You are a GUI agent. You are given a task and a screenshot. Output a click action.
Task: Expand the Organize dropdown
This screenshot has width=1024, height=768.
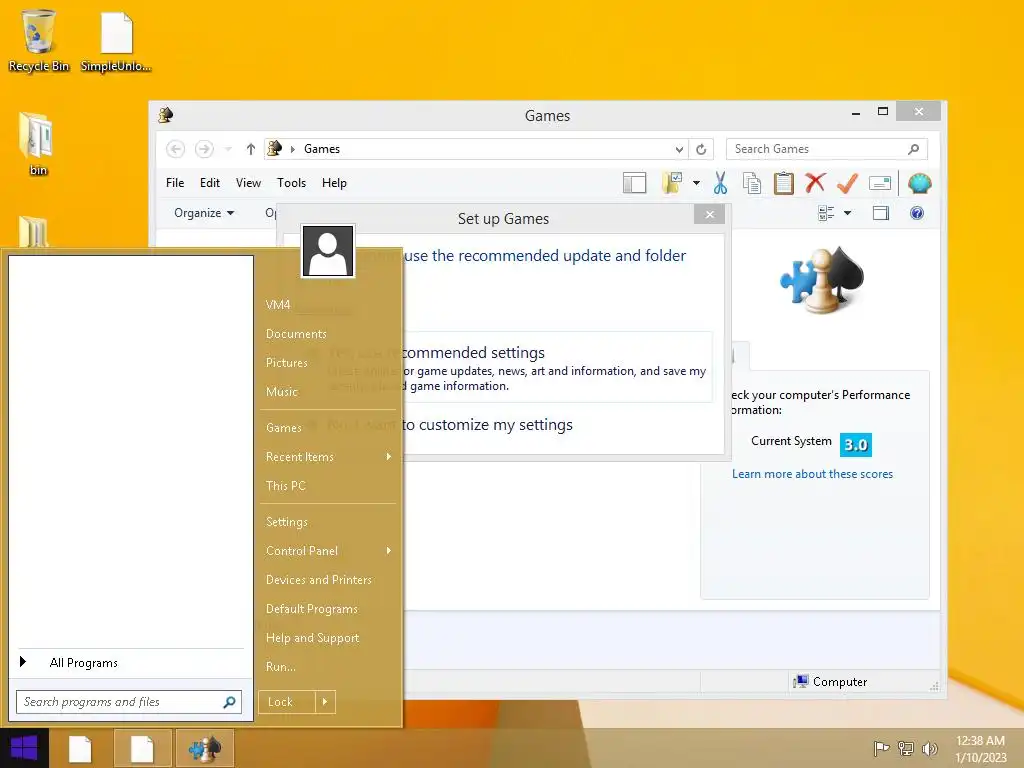point(204,213)
